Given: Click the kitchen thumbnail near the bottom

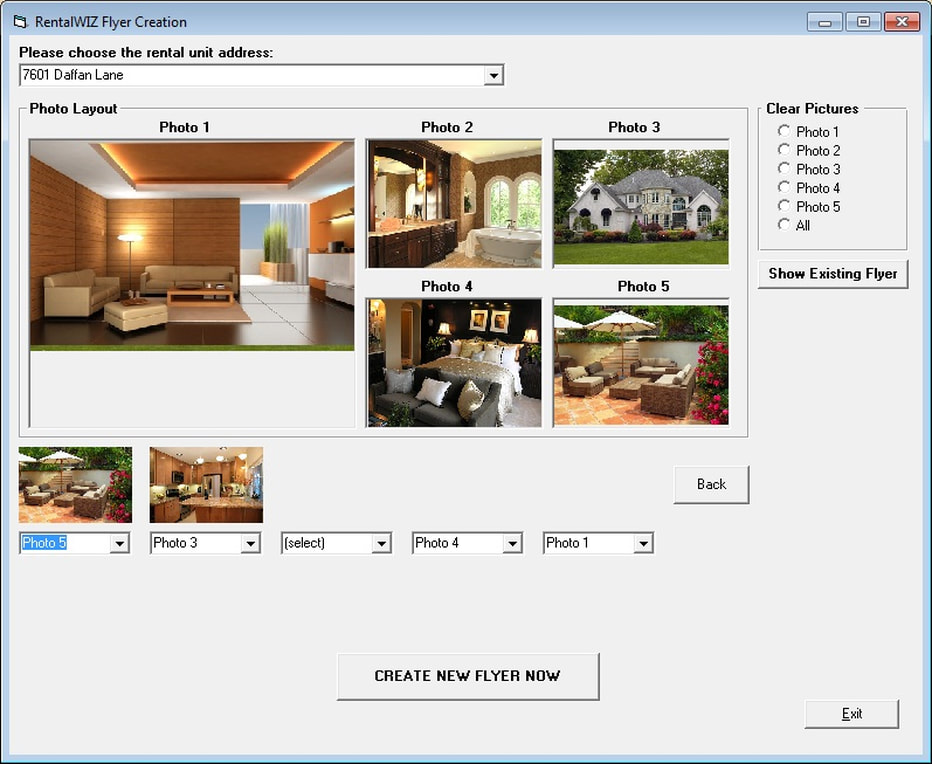Looking at the screenshot, I should (x=205, y=484).
